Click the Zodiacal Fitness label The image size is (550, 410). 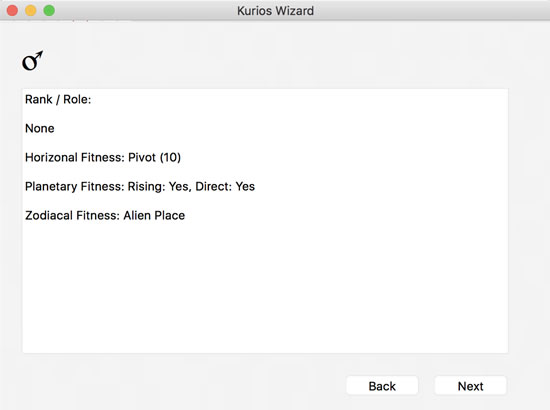(x=72, y=215)
